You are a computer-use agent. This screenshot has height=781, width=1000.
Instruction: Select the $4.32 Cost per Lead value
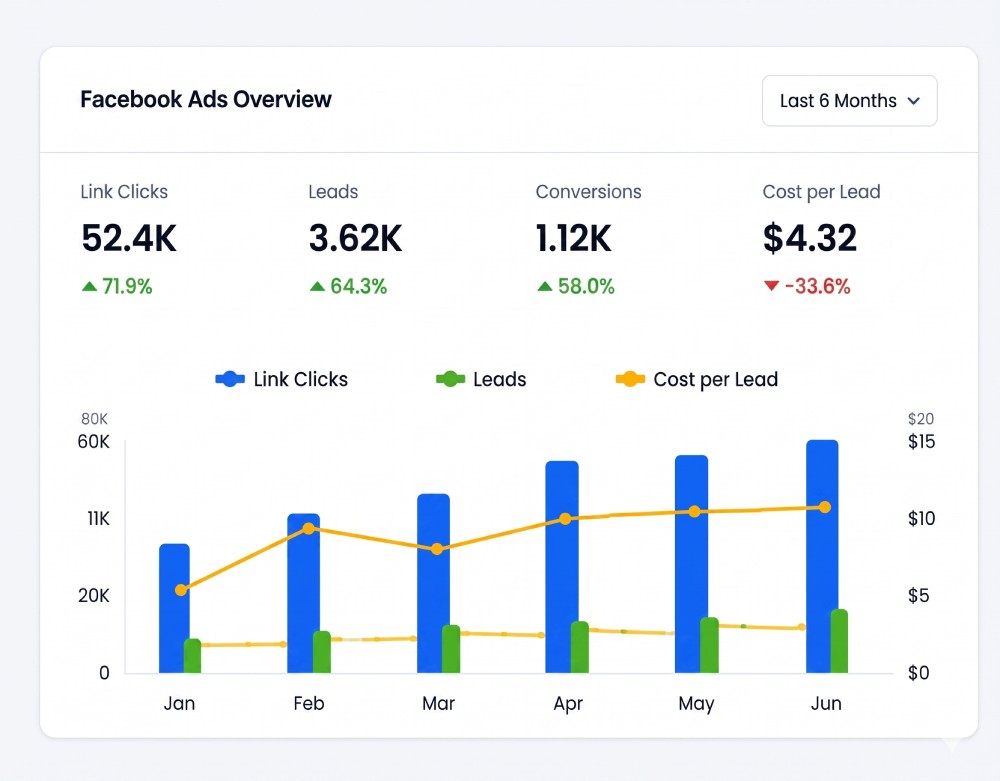pyautogui.click(x=810, y=238)
